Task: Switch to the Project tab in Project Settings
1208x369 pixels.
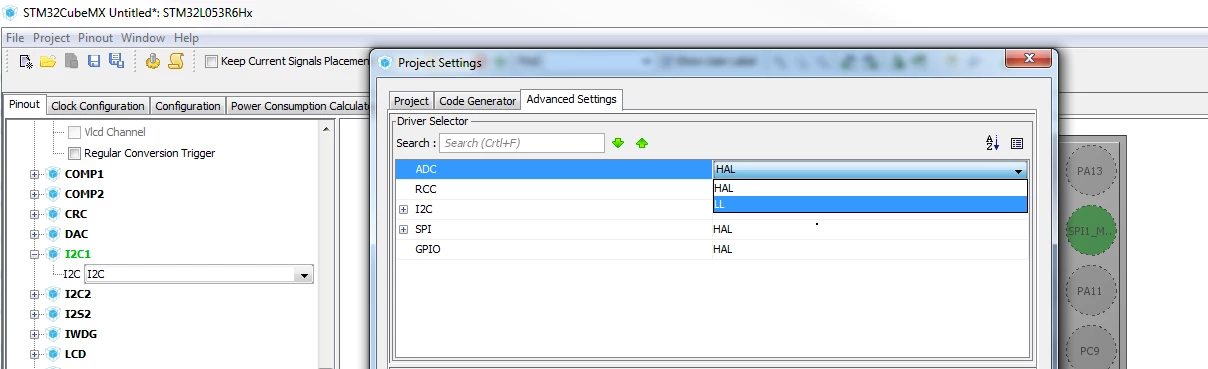Action: [x=411, y=101]
